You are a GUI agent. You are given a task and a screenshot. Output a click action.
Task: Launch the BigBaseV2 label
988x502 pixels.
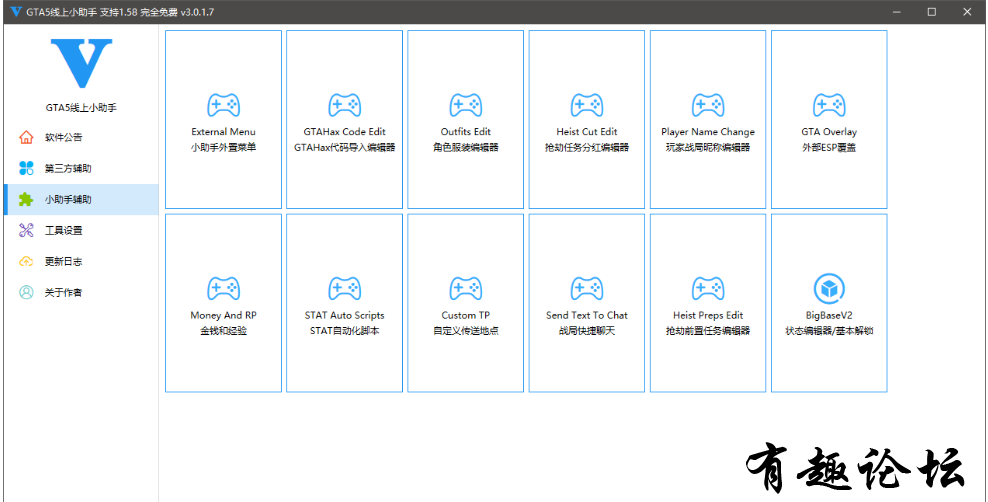[829, 315]
